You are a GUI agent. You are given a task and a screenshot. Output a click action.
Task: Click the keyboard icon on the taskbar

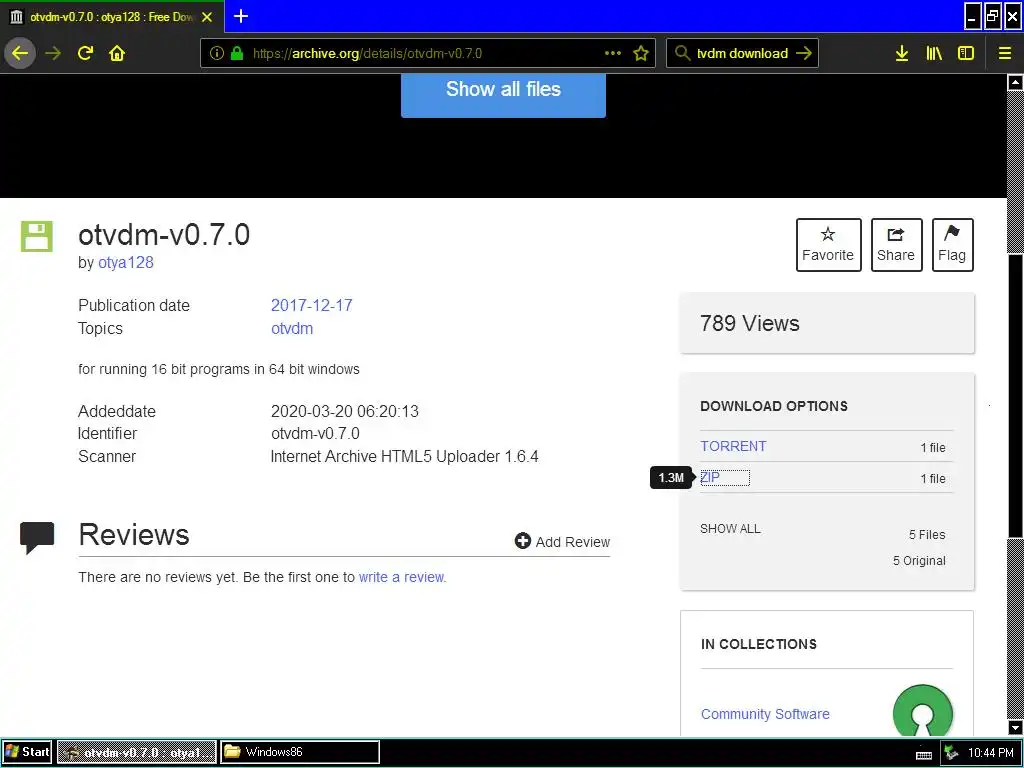pyautogui.click(x=923, y=755)
